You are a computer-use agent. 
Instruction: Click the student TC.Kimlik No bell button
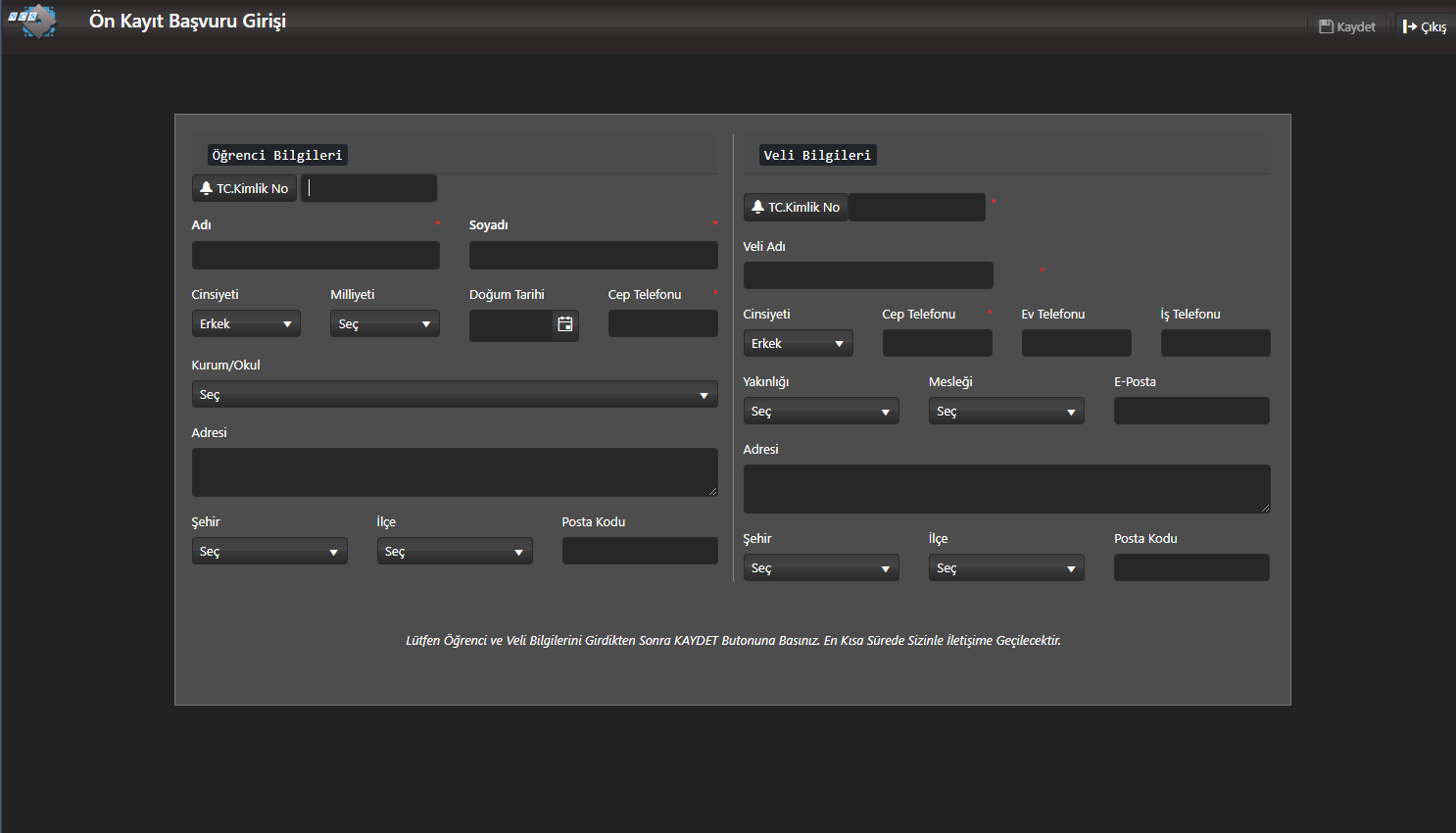pyautogui.click(x=244, y=188)
